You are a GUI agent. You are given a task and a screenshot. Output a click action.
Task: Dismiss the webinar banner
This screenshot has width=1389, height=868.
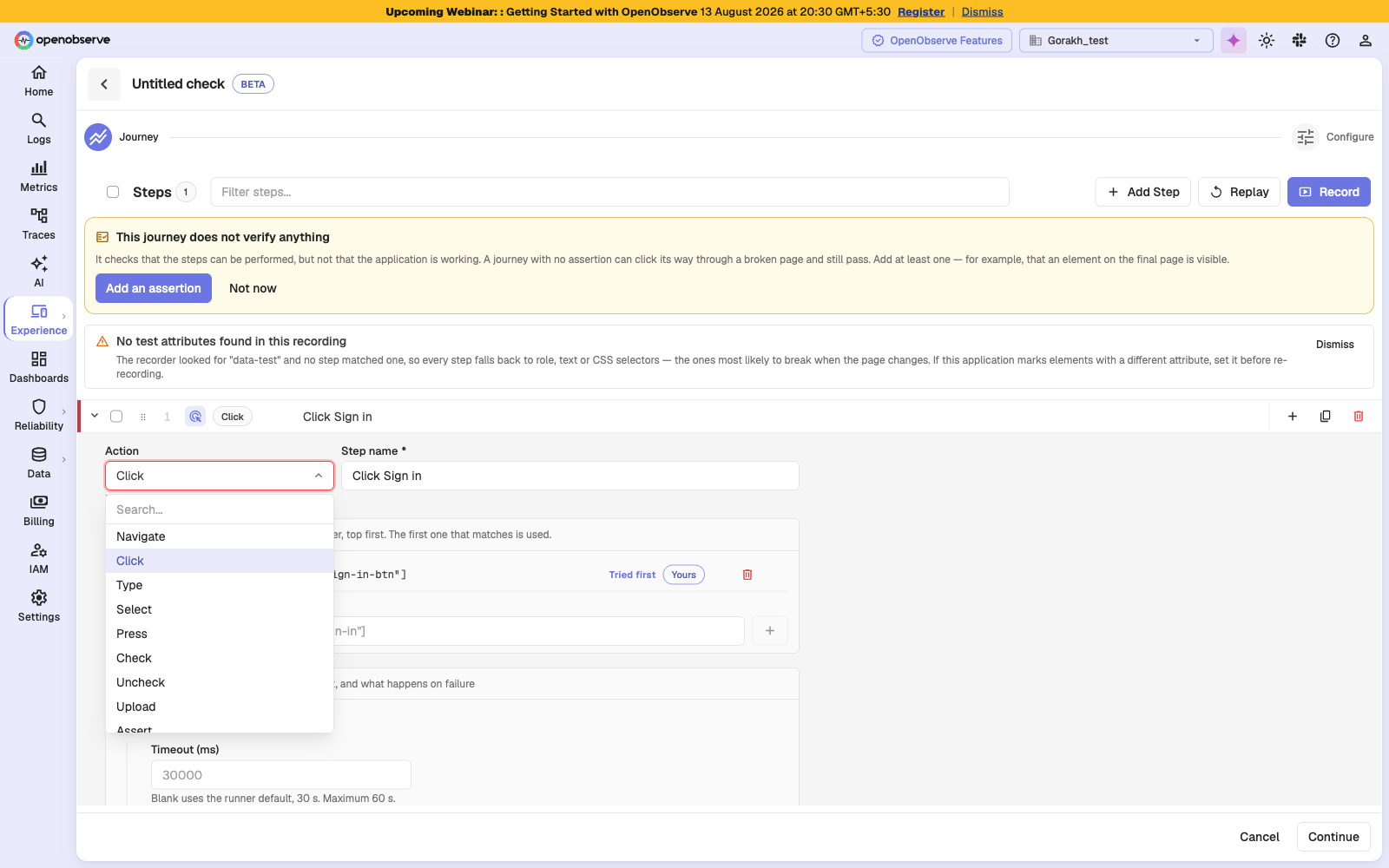[982, 12]
